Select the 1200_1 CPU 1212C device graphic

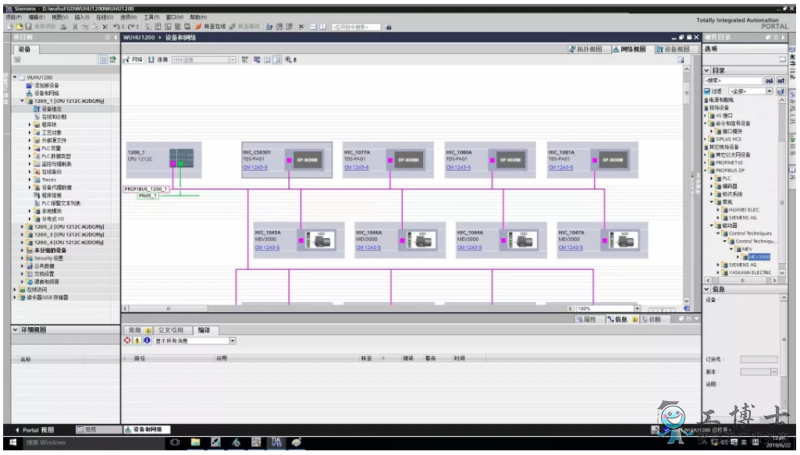coord(182,158)
